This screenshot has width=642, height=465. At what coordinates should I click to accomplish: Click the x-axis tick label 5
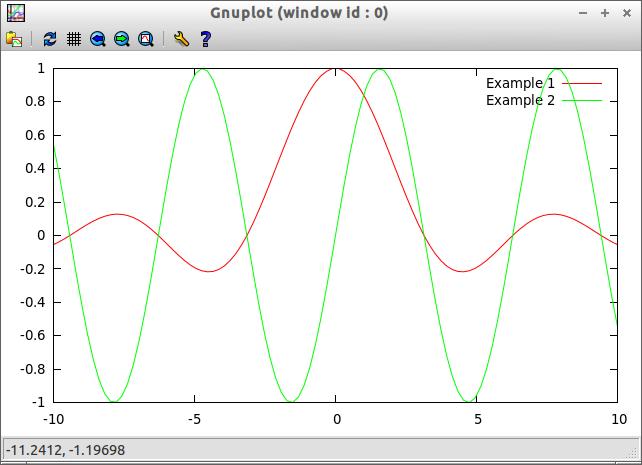[x=477, y=419]
